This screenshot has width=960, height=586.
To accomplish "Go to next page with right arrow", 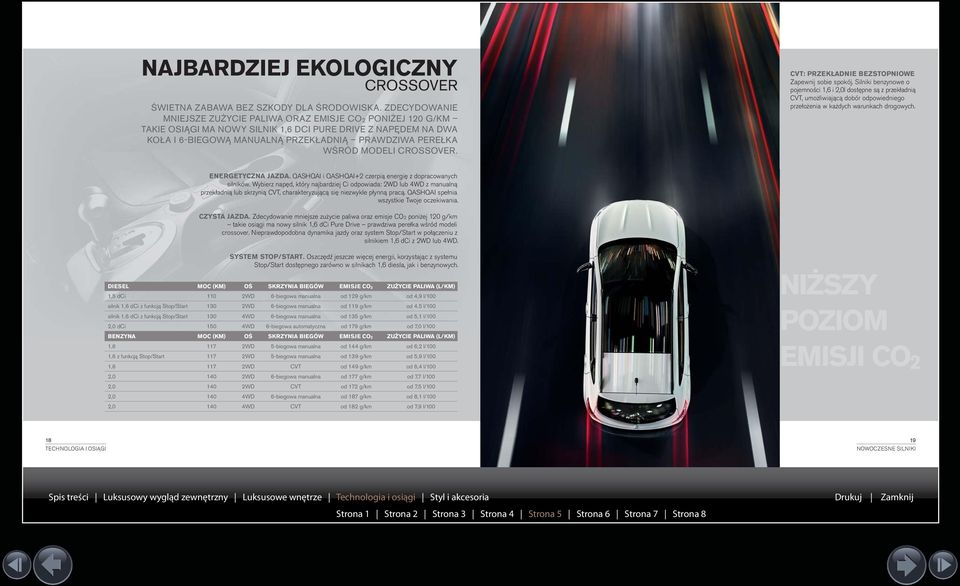I will [906, 565].
